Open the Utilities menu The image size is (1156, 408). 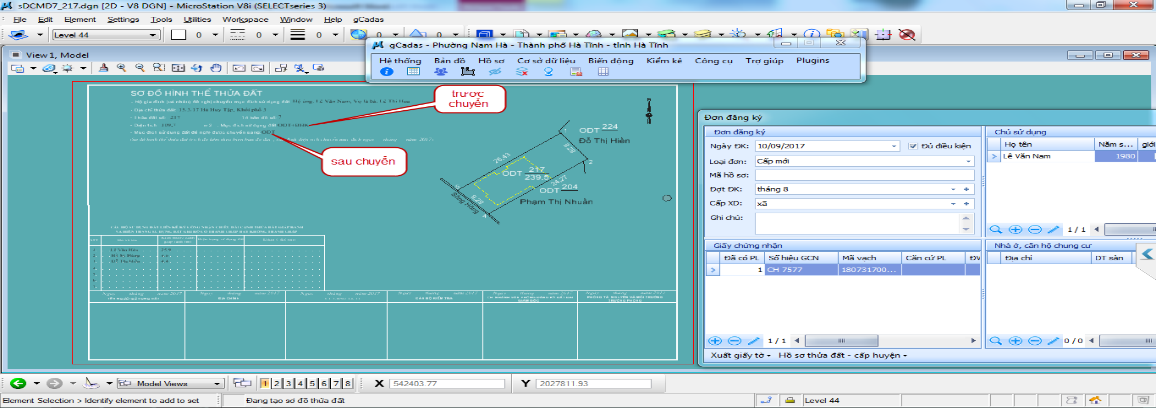tap(197, 19)
